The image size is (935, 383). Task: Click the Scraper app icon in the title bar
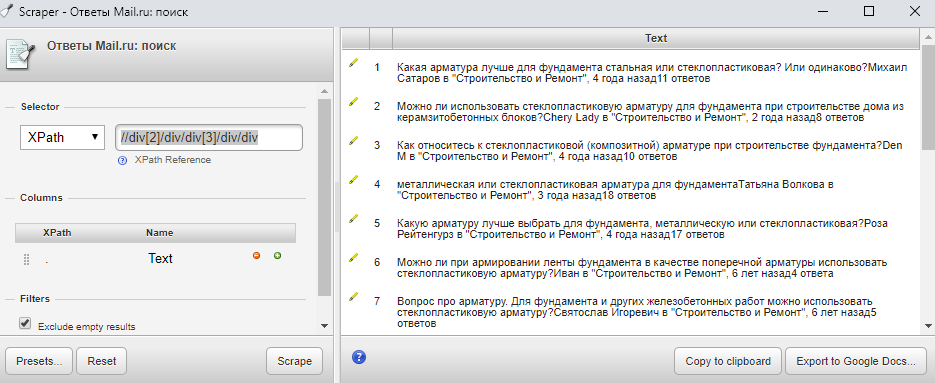[7, 11]
